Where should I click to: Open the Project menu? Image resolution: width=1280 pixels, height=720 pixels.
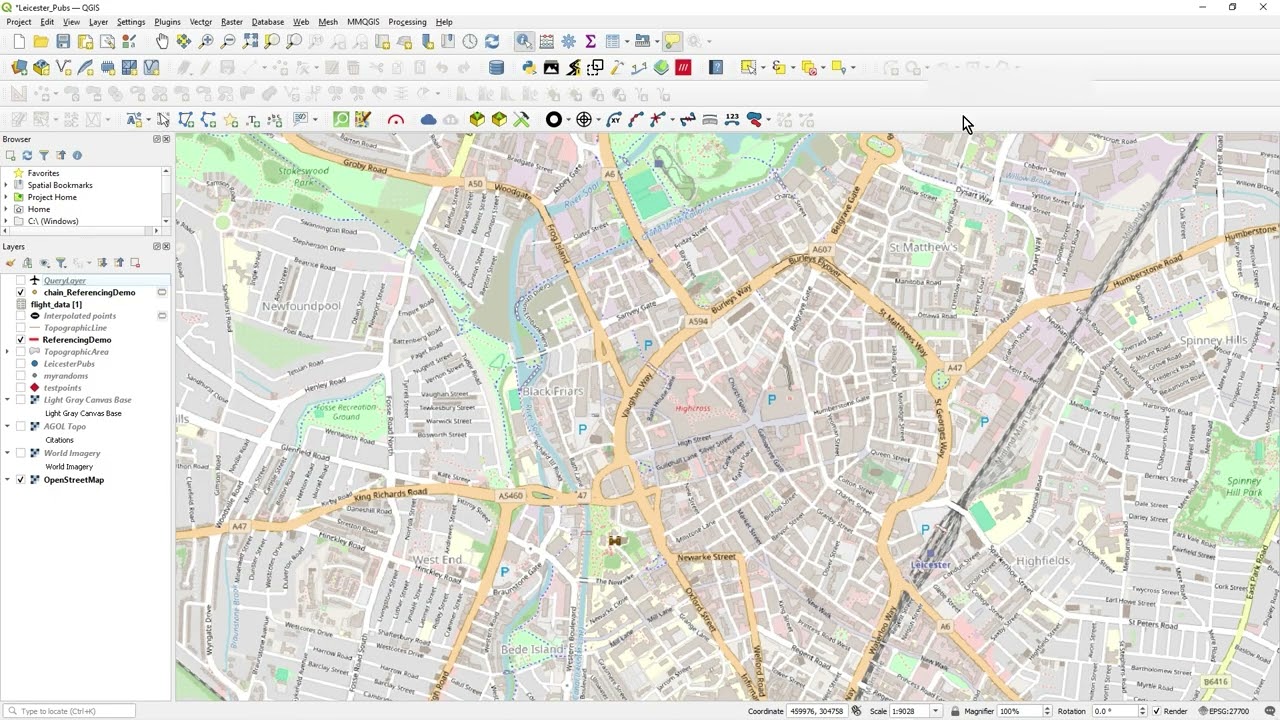[19, 22]
